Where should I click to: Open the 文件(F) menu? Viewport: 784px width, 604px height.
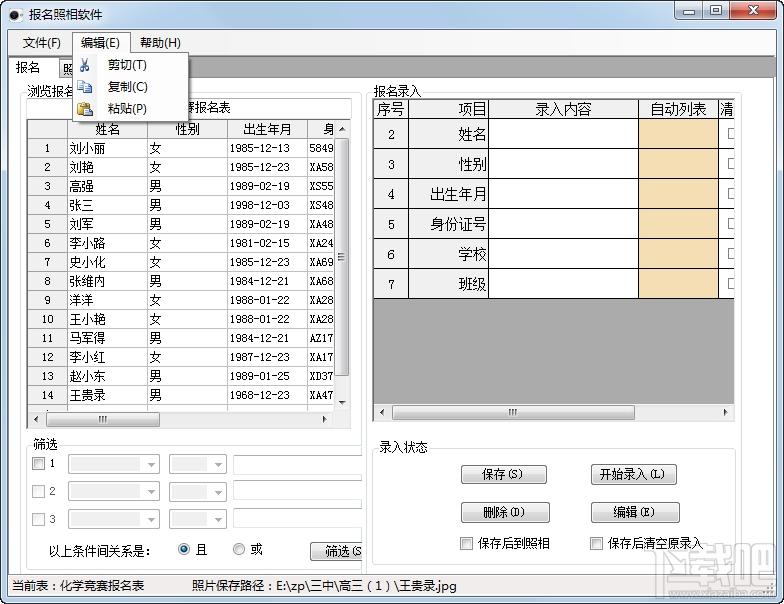tap(42, 43)
